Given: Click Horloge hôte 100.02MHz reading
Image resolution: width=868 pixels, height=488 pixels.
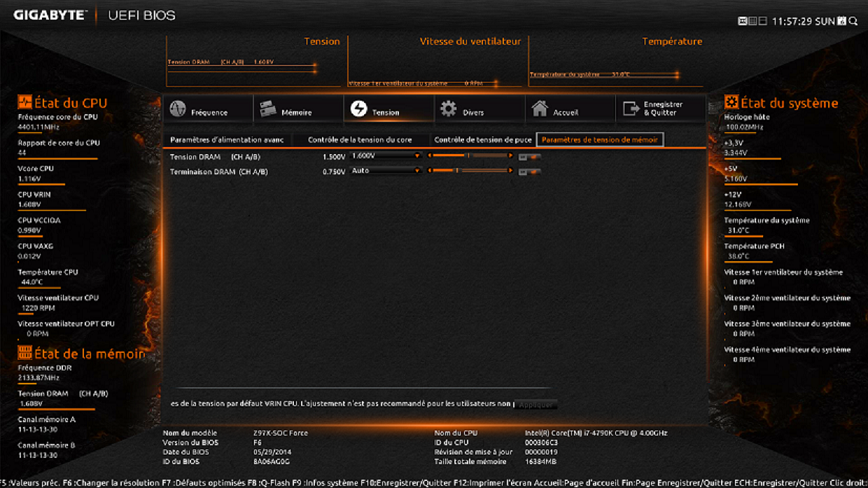Looking at the screenshot, I should 747,122.
